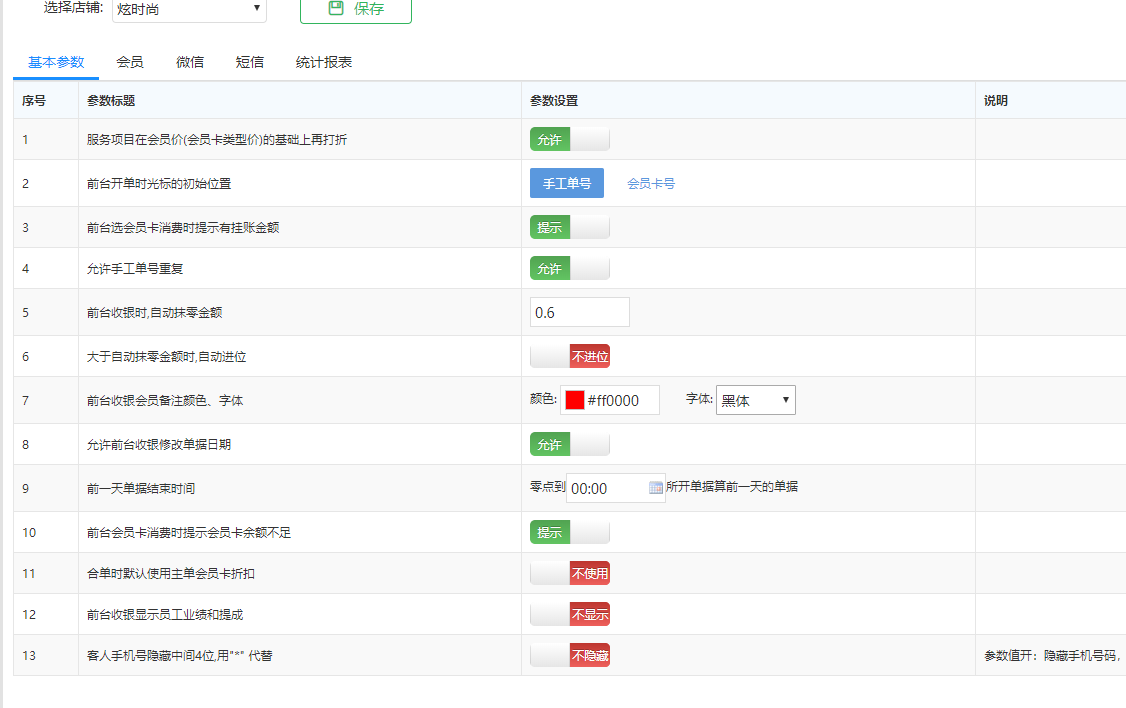This screenshot has height=708, width=1126.
Task: Toggle the 不使用 switch for 主单会员卡折扣
Action: (x=569, y=573)
